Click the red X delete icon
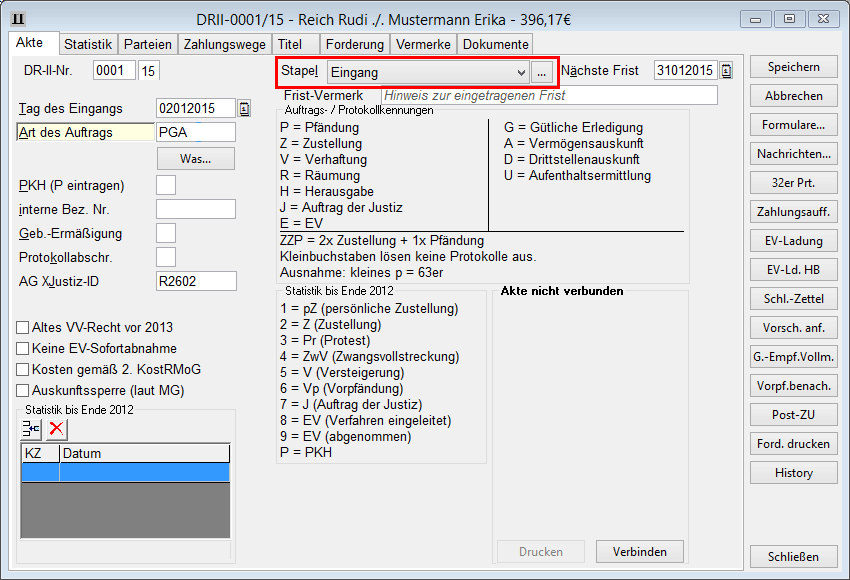Image resolution: width=850 pixels, height=580 pixels. point(57,428)
